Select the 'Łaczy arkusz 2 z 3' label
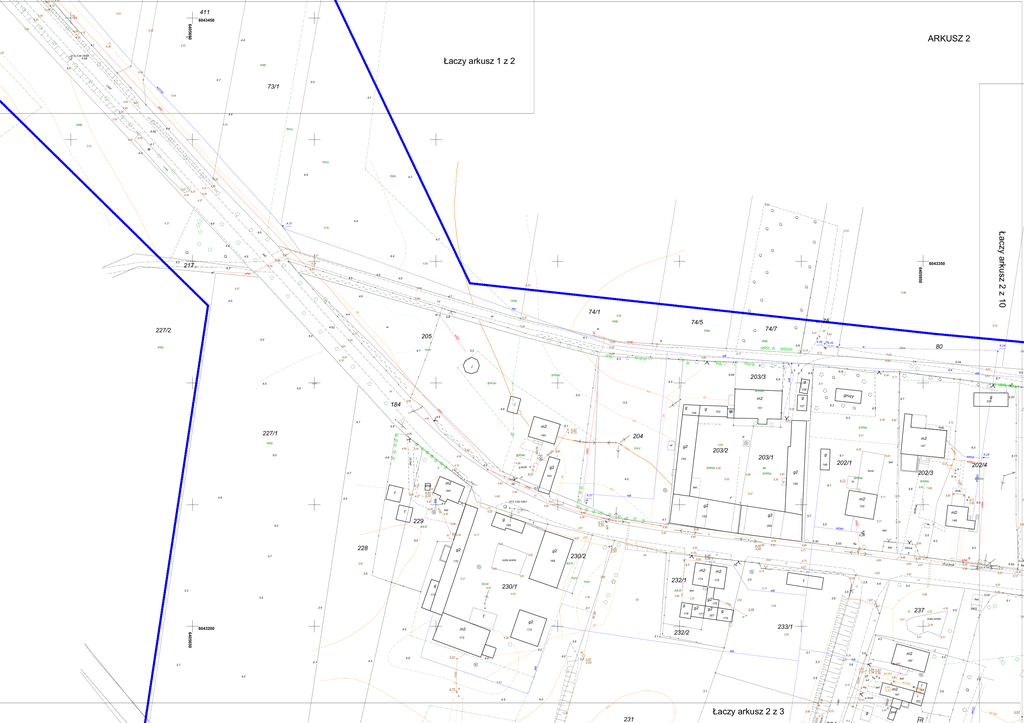1024x723 pixels. coord(747,711)
